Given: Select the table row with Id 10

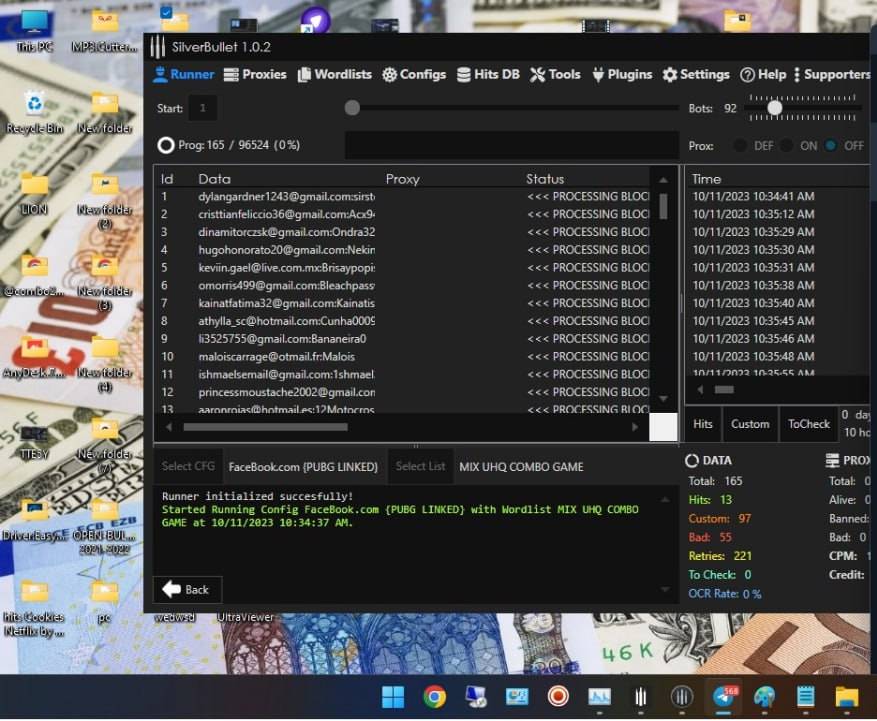Looking at the screenshot, I should point(403,356).
